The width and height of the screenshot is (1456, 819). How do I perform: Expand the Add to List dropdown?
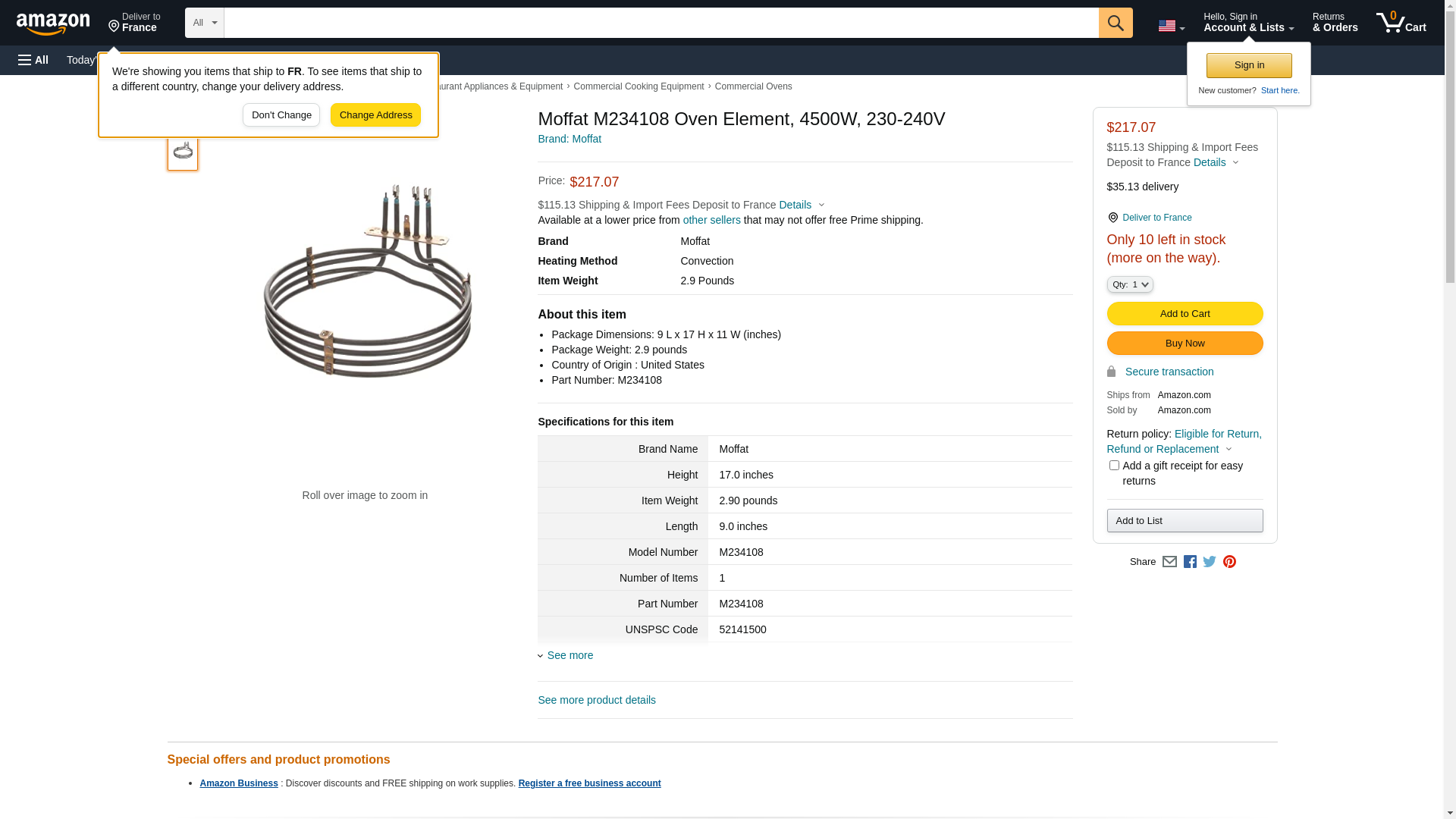click(1185, 521)
